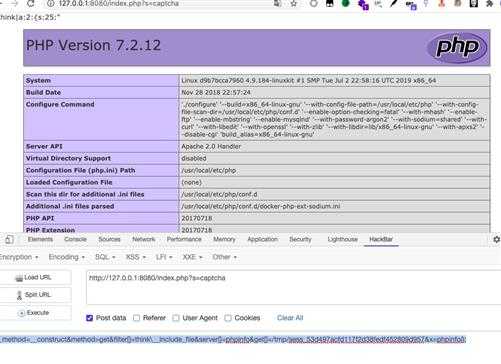This screenshot has height=364, width=501.
Task: Click the Split URL button
Action: tap(35, 295)
